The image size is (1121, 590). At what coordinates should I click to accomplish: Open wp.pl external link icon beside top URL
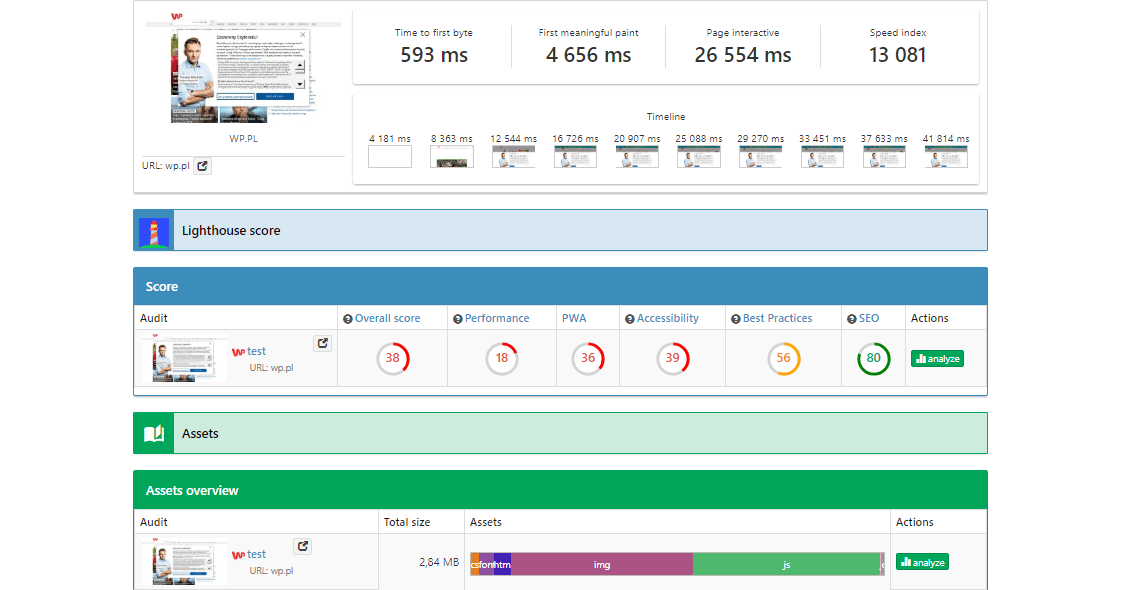(x=202, y=166)
